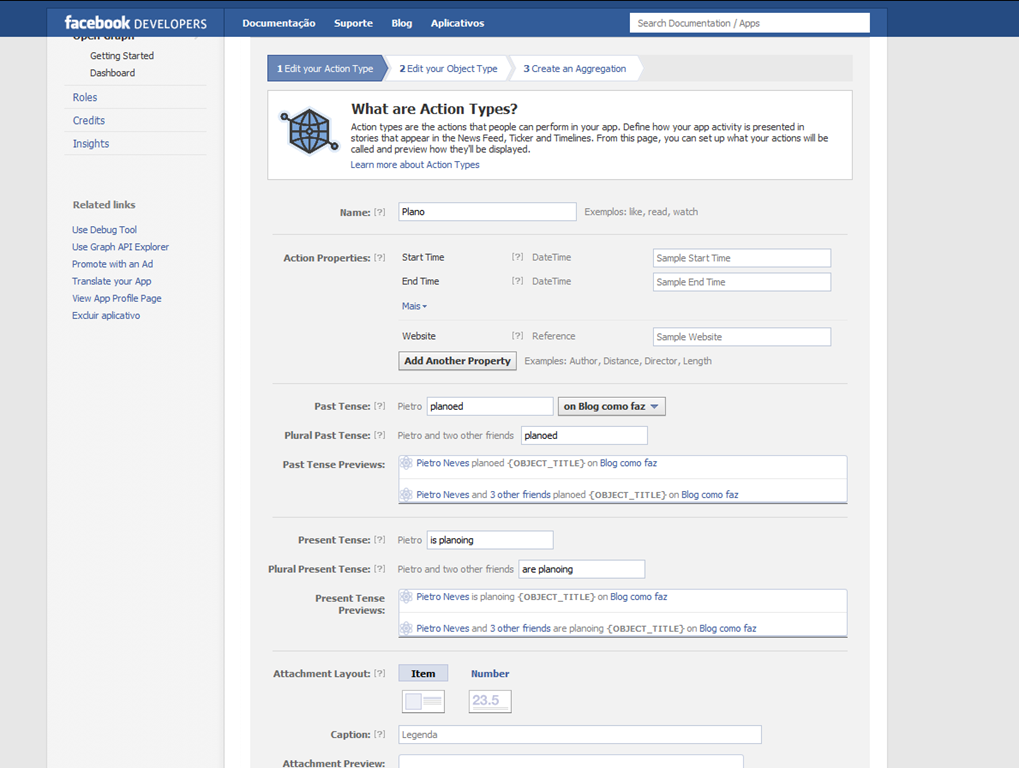Click help [?] next to Action Properties label
The width and height of the screenshot is (1019, 768).
(380, 258)
